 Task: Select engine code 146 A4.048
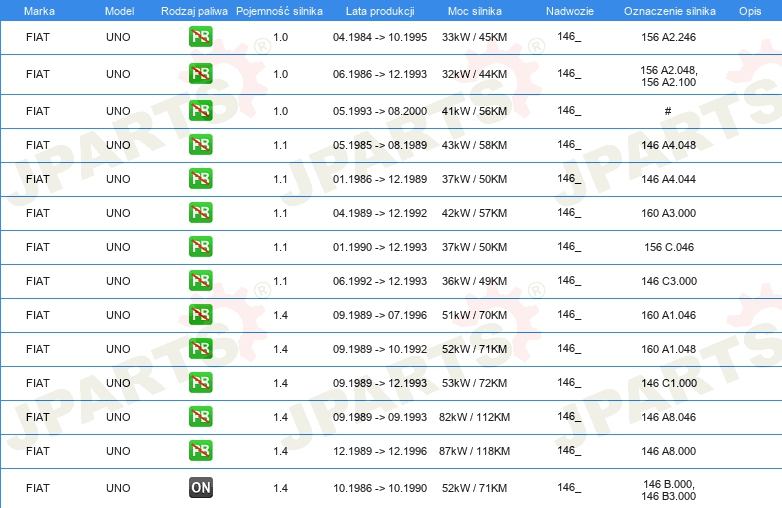point(668,145)
